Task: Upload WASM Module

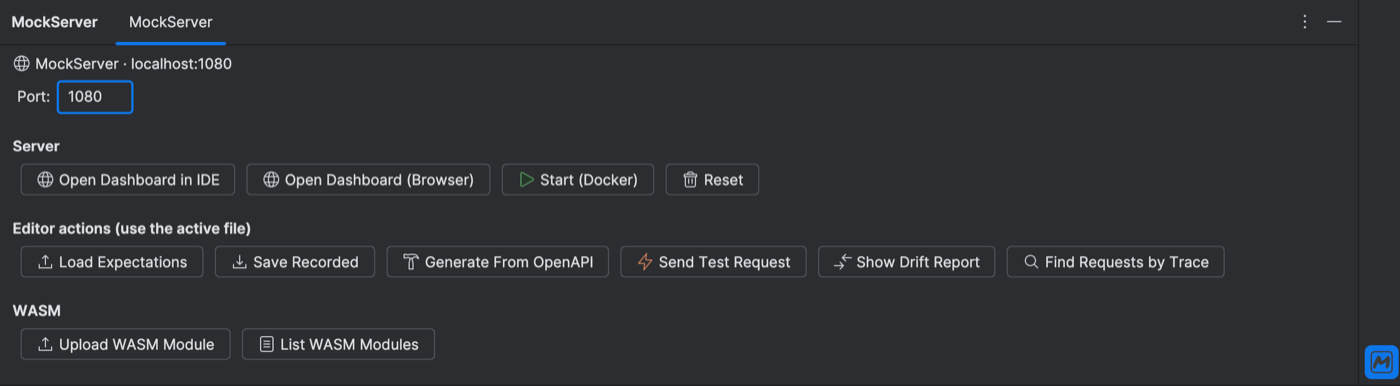Action: tap(126, 344)
